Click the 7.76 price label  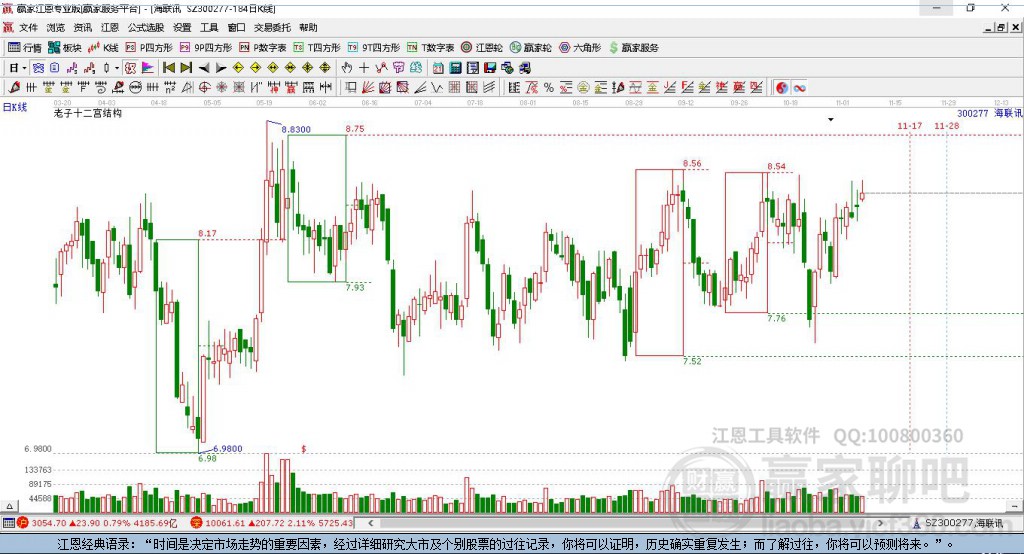[x=776, y=318]
